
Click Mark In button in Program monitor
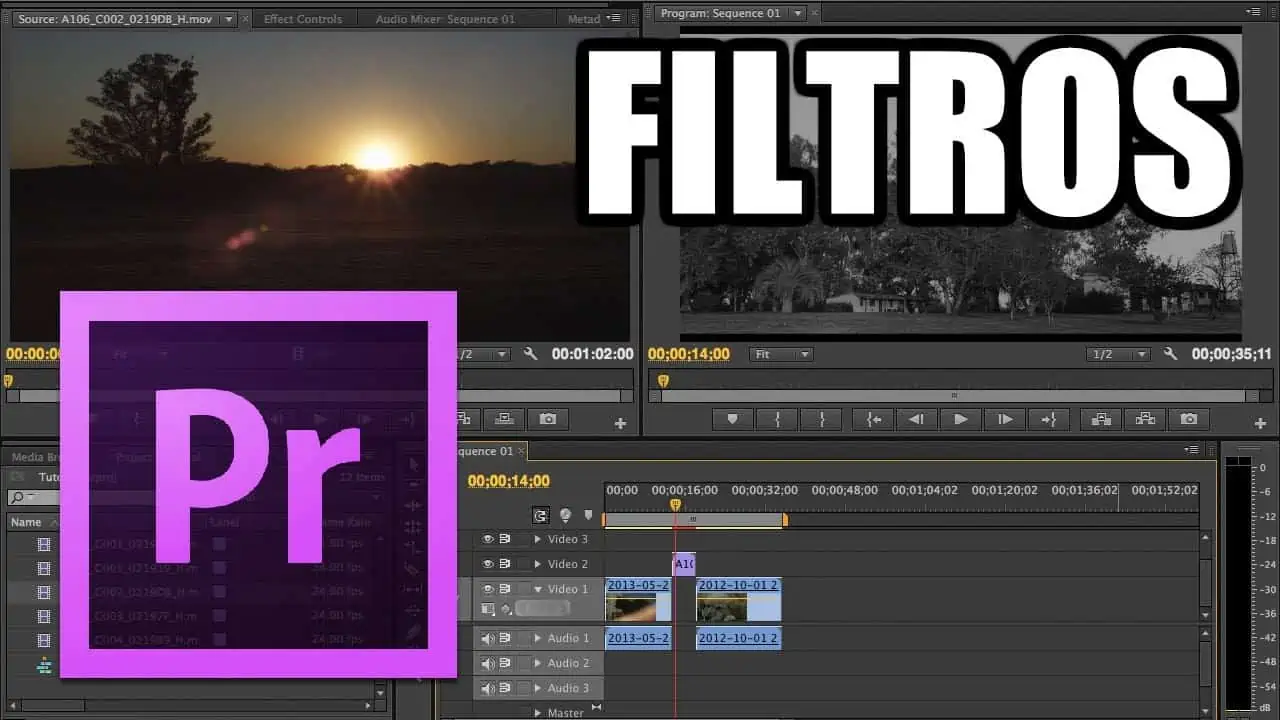[x=776, y=420]
